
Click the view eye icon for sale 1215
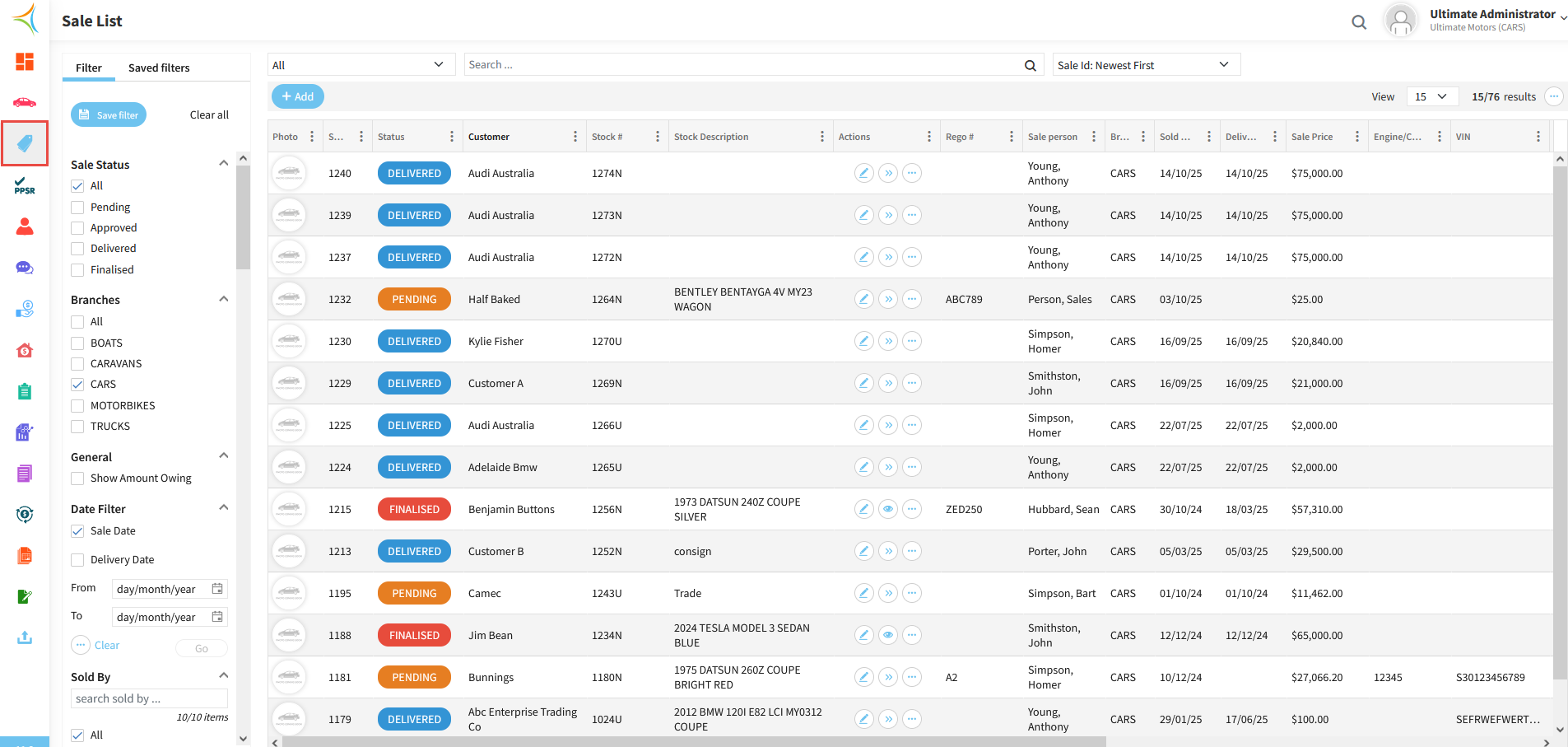click(887, 509)
